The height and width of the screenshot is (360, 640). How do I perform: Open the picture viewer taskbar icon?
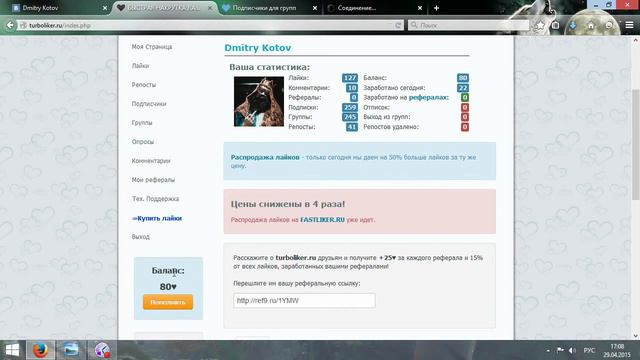coord(71,350)
